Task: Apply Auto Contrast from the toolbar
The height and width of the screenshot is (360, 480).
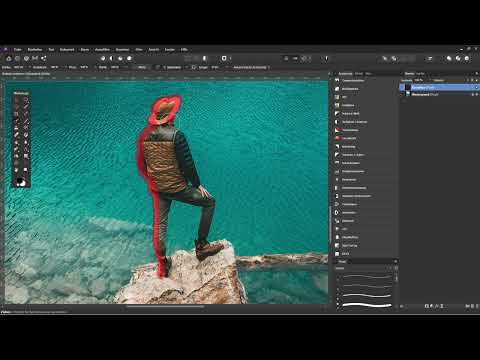Action: click(112, 58)
